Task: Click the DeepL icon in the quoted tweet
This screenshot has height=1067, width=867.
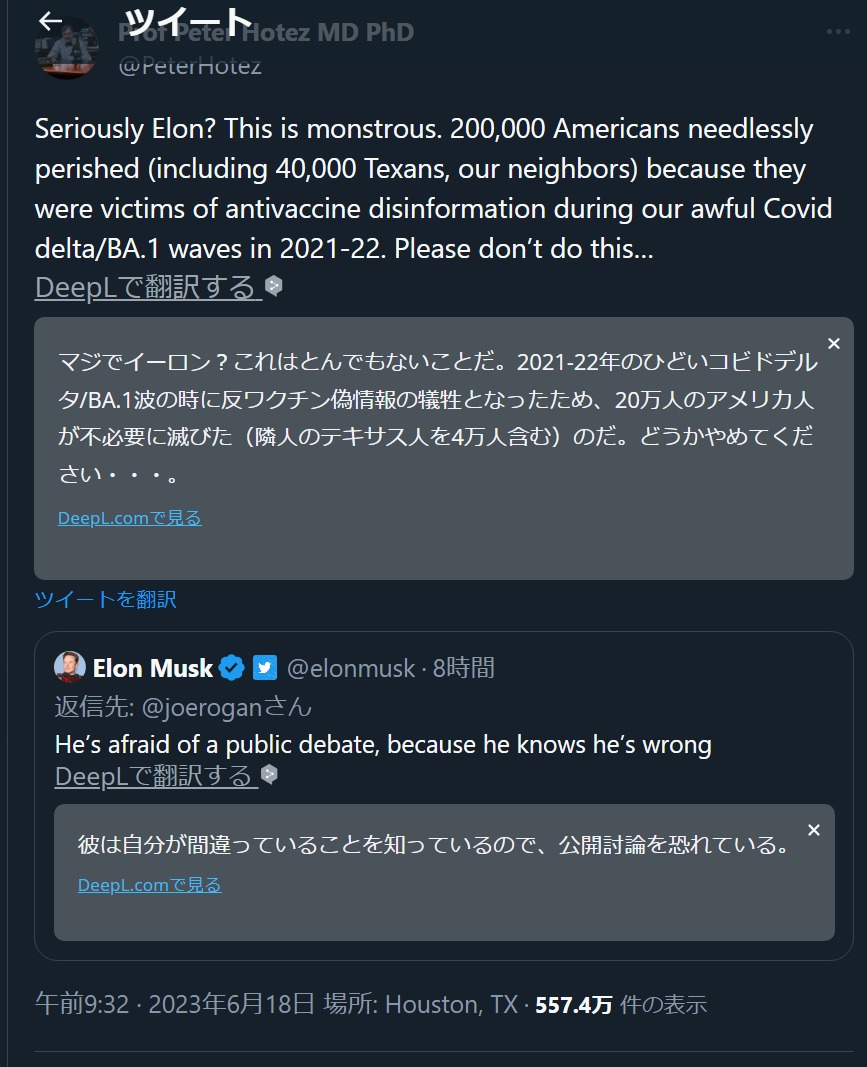Action: click(268, 775)
